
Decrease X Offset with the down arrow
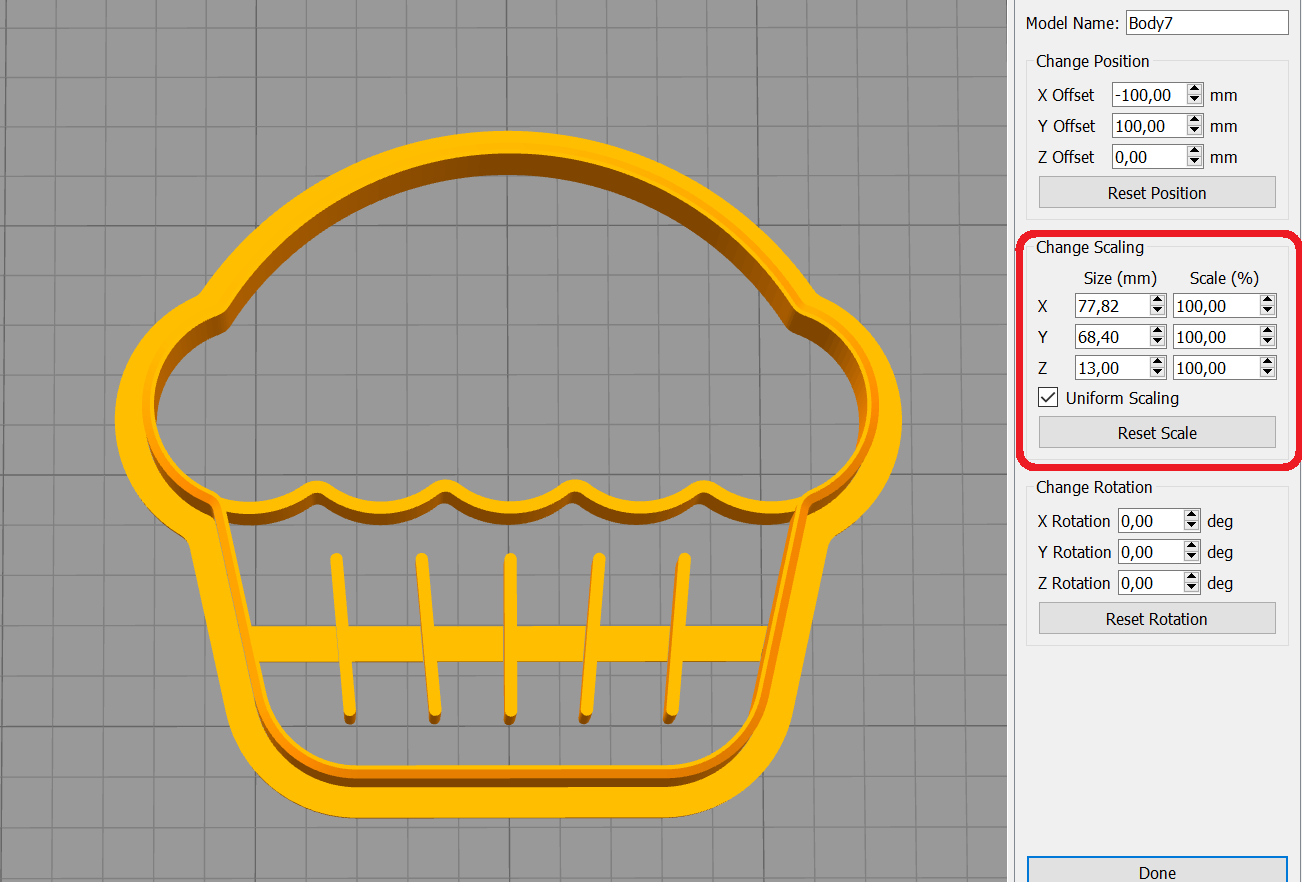click(x=1195, y=101)
